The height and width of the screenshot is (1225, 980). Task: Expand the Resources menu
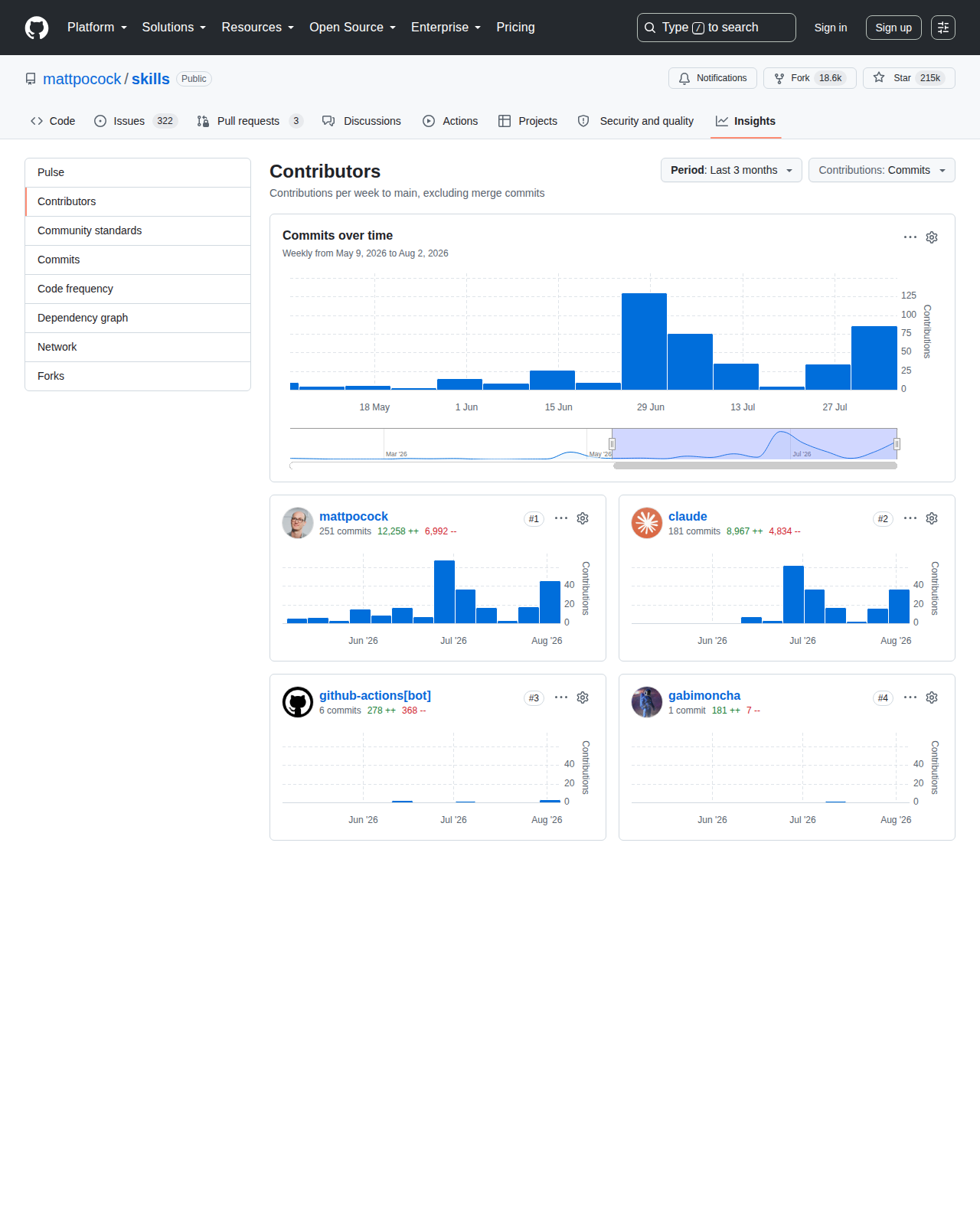[257, 28]
